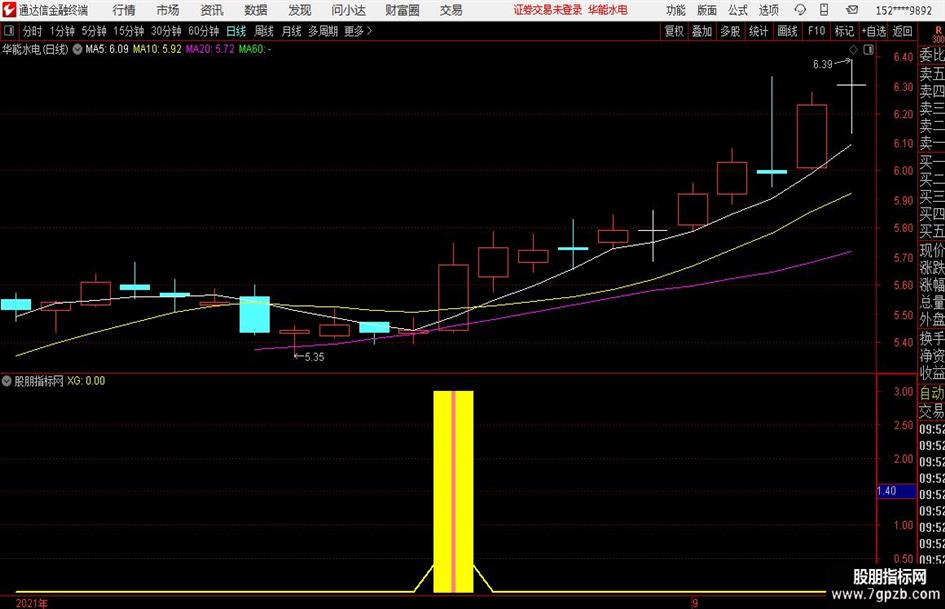The image size is (945, 609).
Task: Expand the 更多 periods list
Action: click(x=358, y=31)
